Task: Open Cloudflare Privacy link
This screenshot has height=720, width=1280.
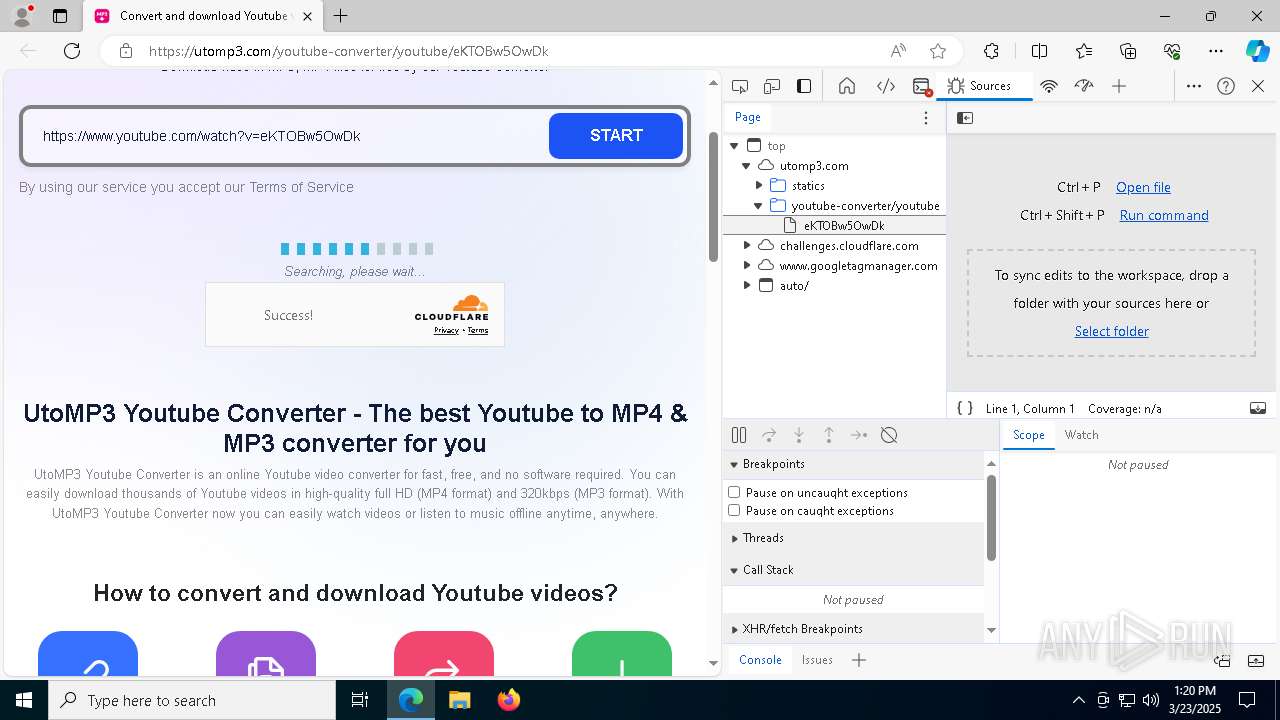Action: click(446, 330)
